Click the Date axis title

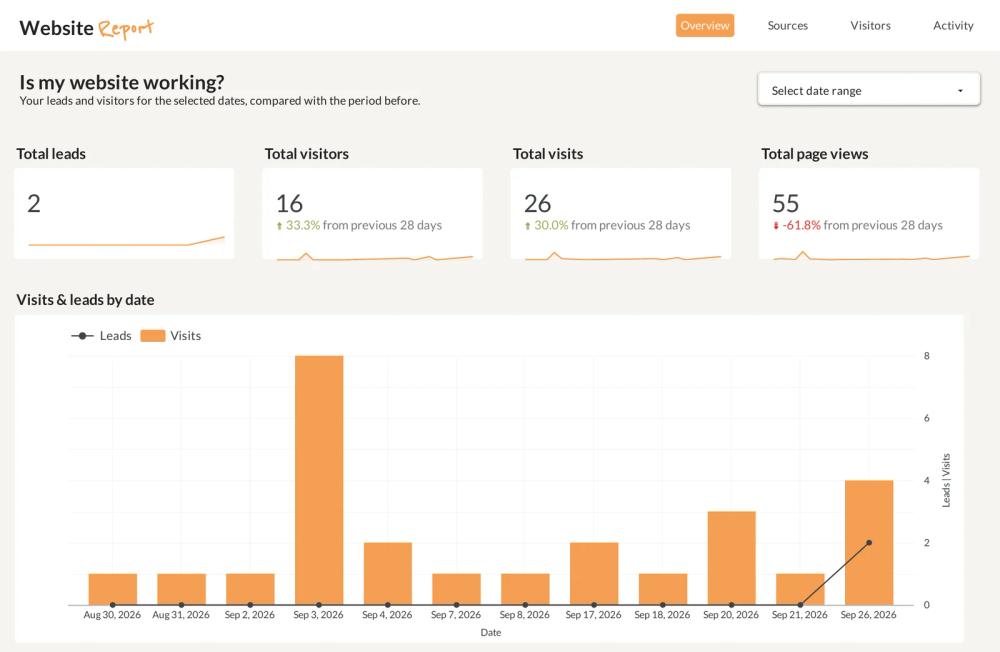[x=490, y=632]
